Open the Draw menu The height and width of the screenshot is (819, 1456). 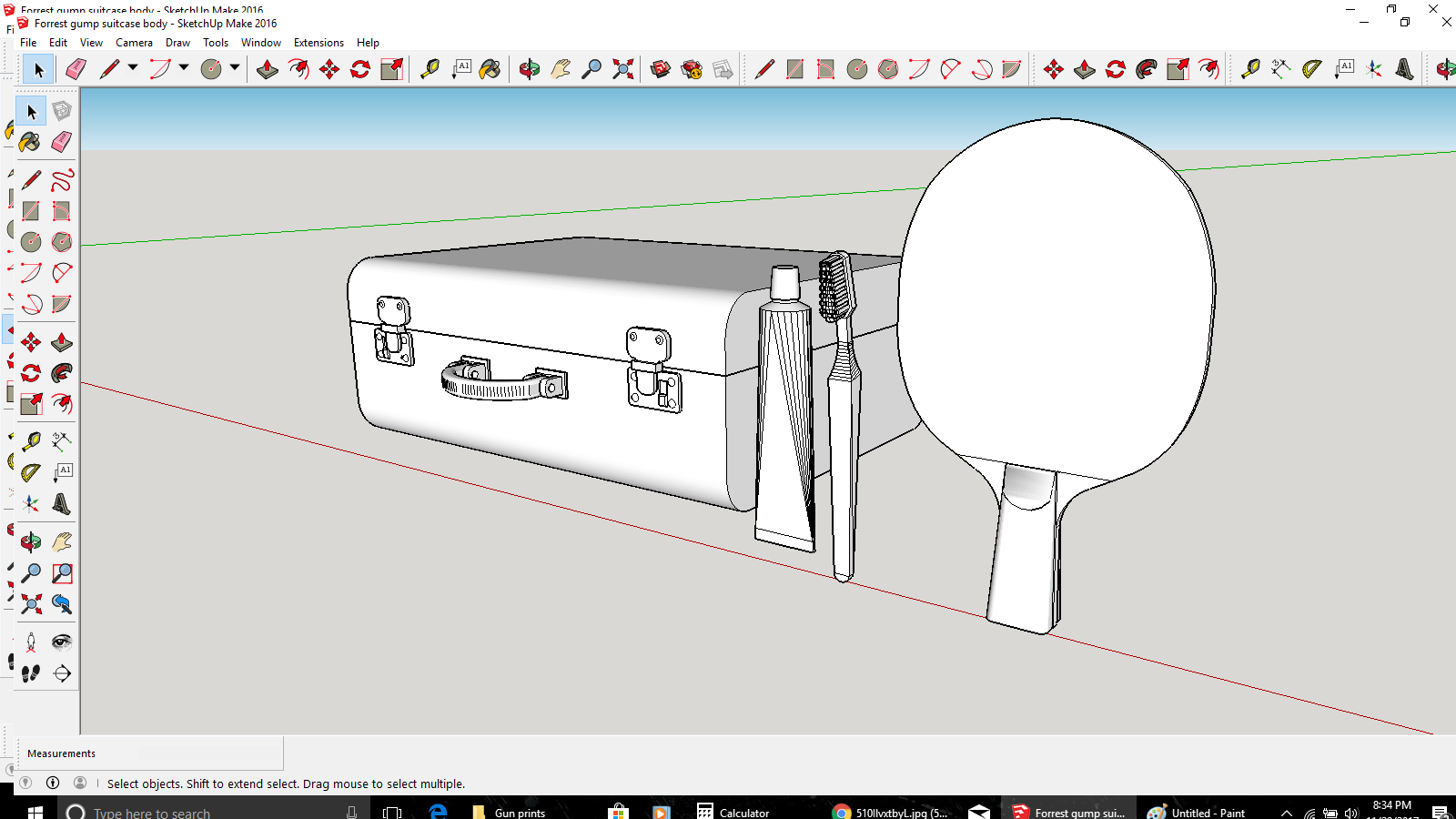click(x=177, y=43)
